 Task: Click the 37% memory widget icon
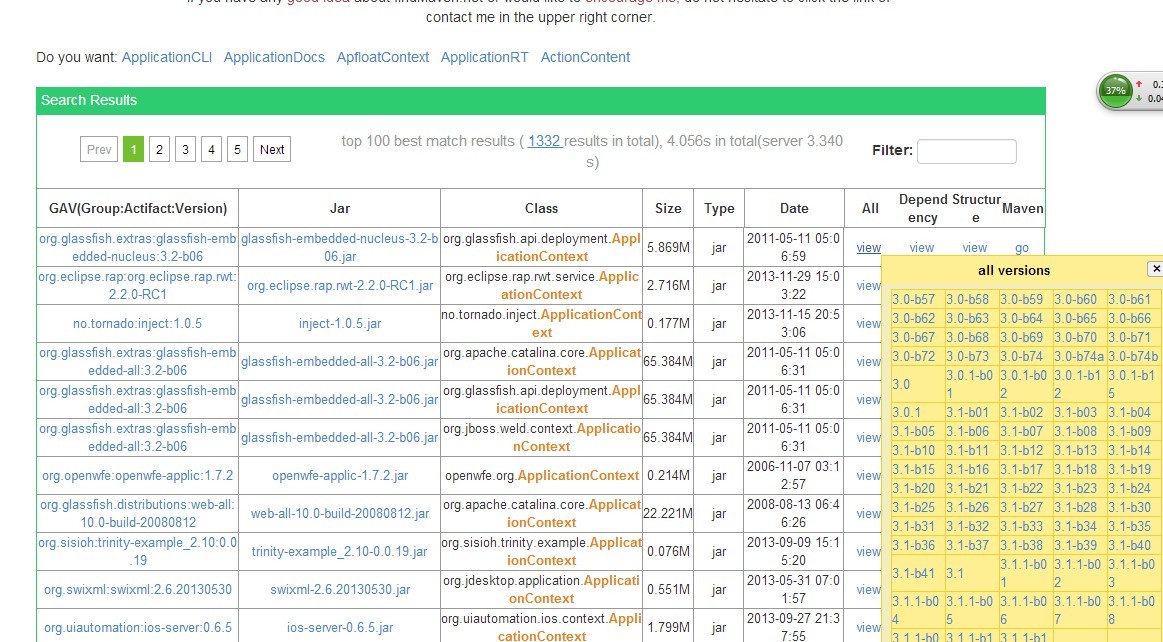tap(1115, 90)
